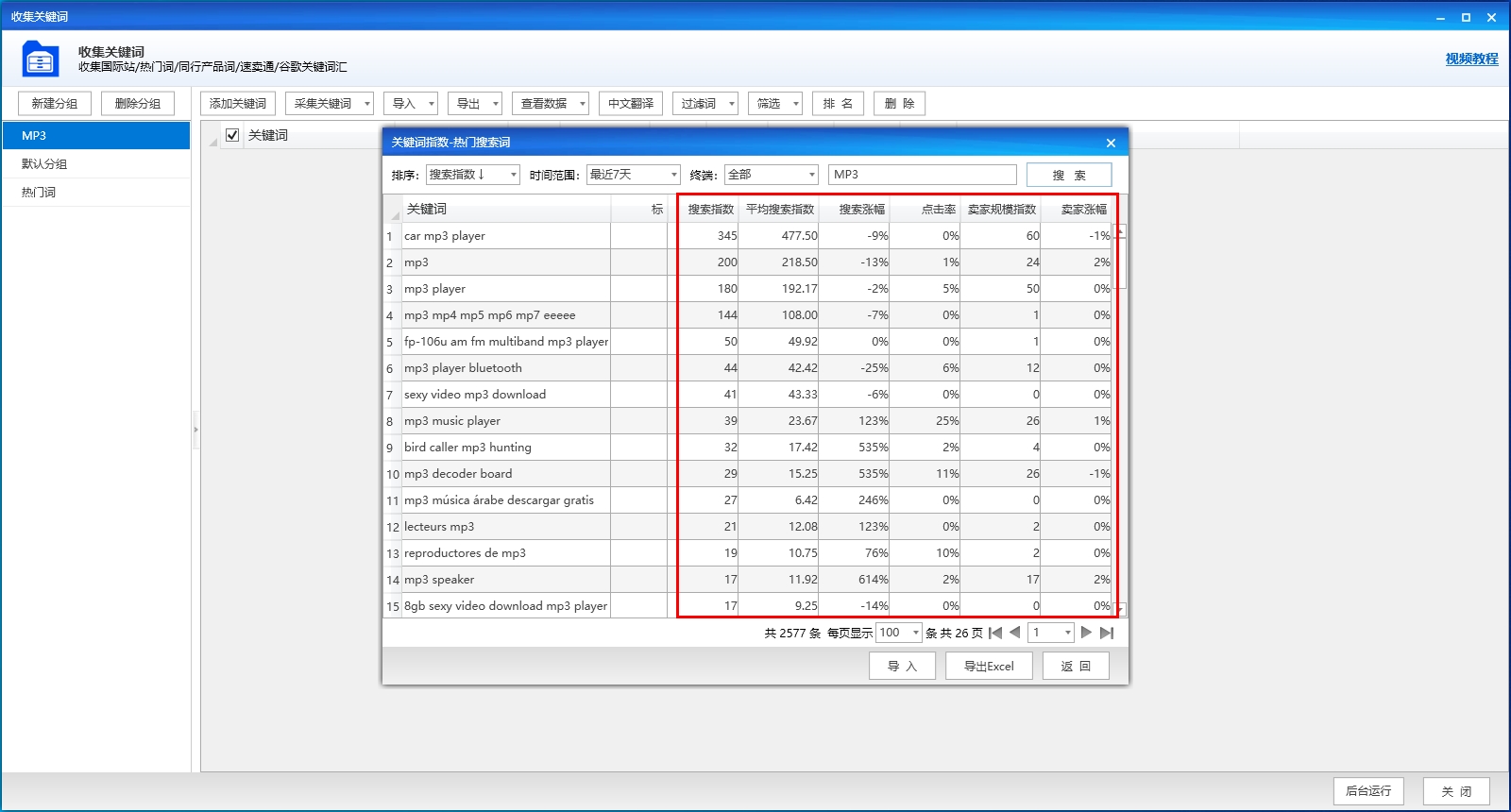The image size is (1511, 812).
Task: Open the 排序 sort order dropdown
Action: click(473, 175)
